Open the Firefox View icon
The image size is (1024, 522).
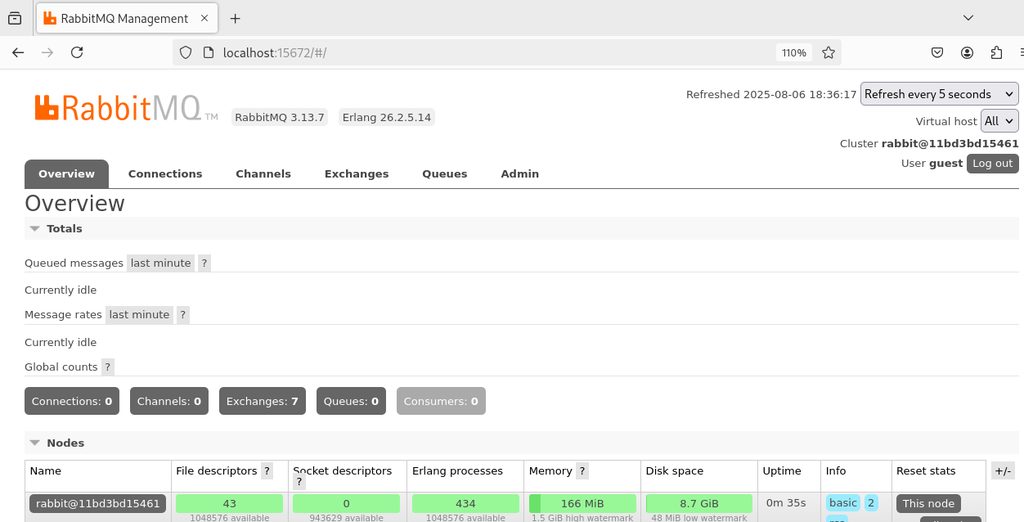point(14,19)
